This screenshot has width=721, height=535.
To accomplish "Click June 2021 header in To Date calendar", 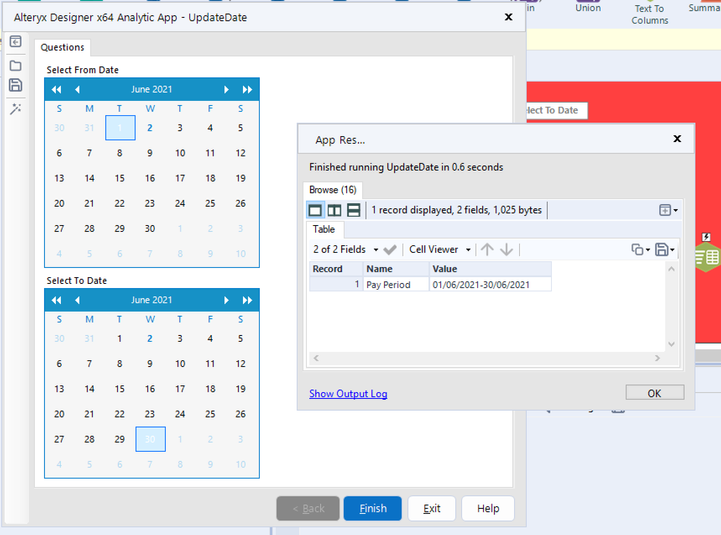I will coord(151,300).
